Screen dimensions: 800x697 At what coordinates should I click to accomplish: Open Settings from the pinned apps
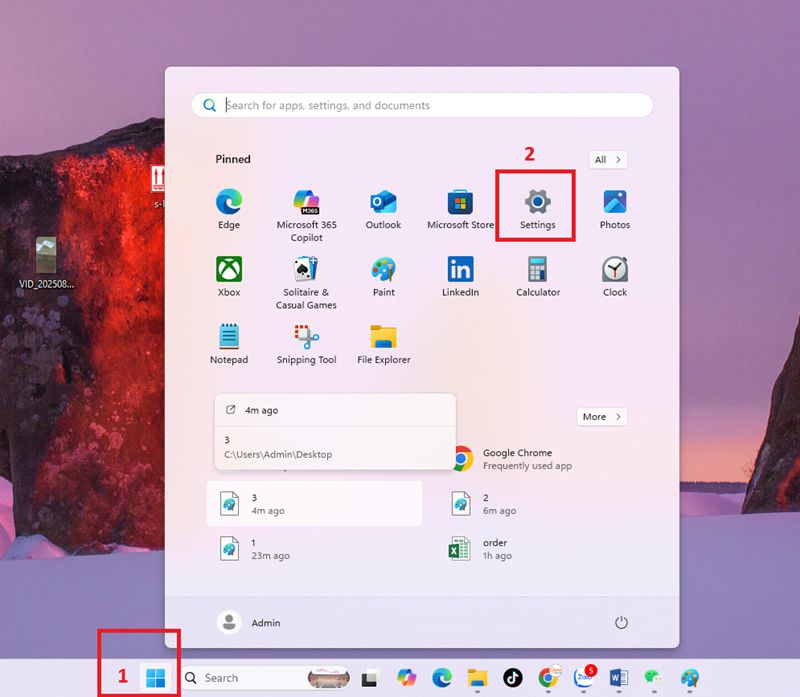coord(537,209)
